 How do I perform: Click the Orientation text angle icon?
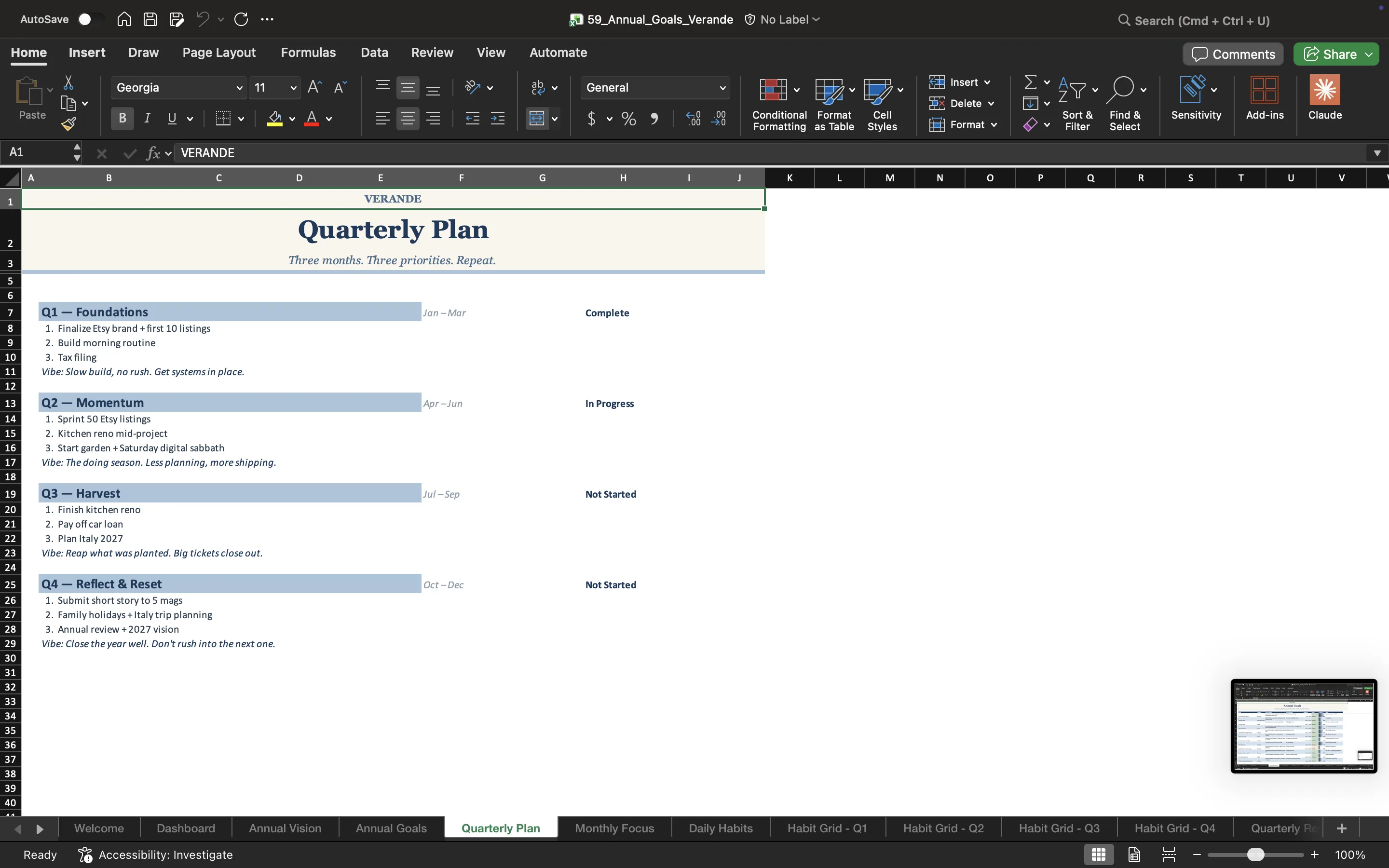point(472,87)
